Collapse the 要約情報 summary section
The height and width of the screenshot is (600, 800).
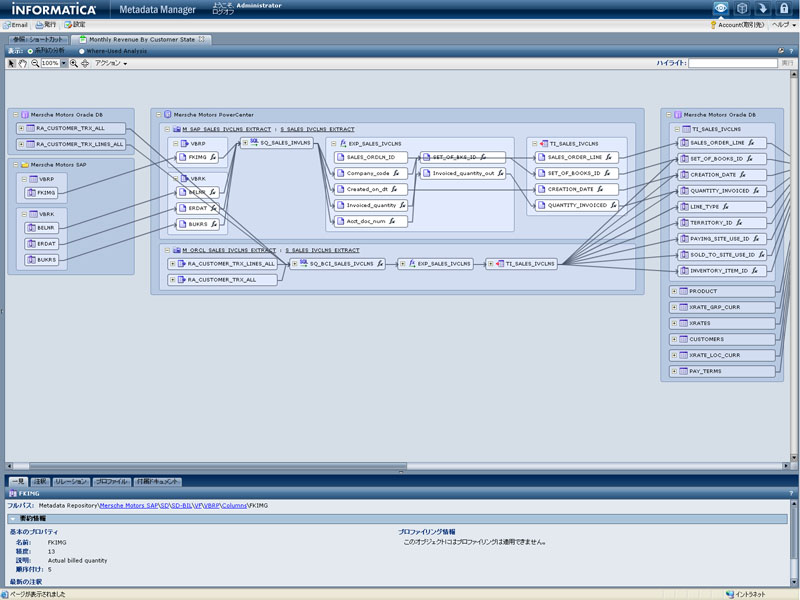(x=12, y=518)
